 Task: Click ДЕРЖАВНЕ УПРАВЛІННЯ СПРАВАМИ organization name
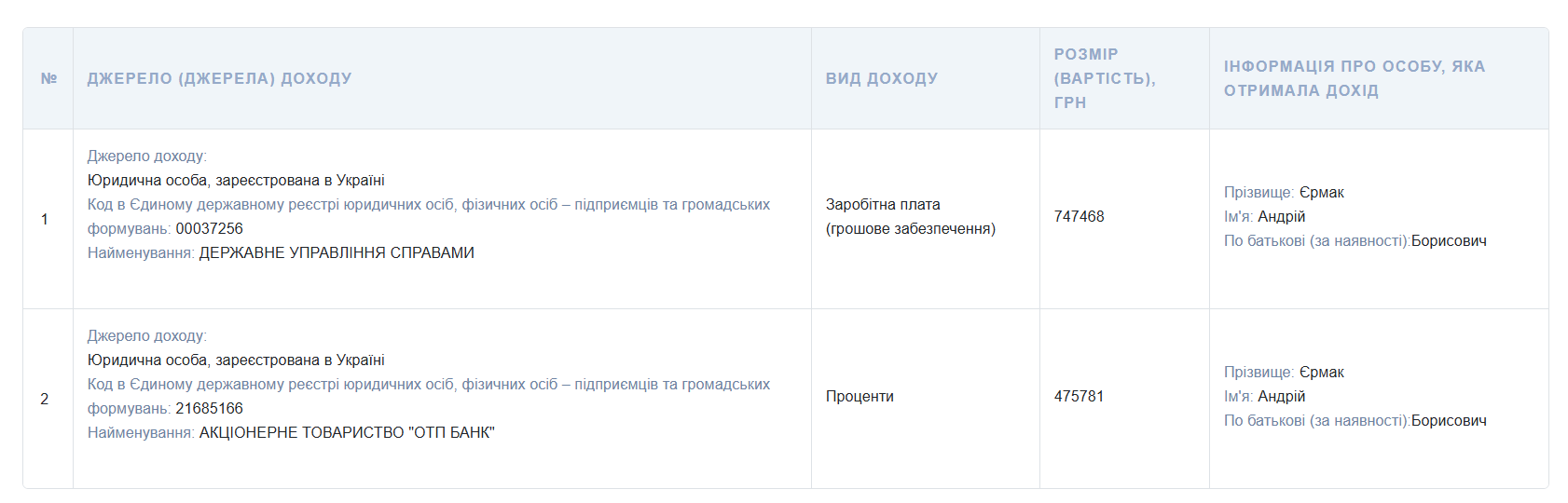(337, 252)
